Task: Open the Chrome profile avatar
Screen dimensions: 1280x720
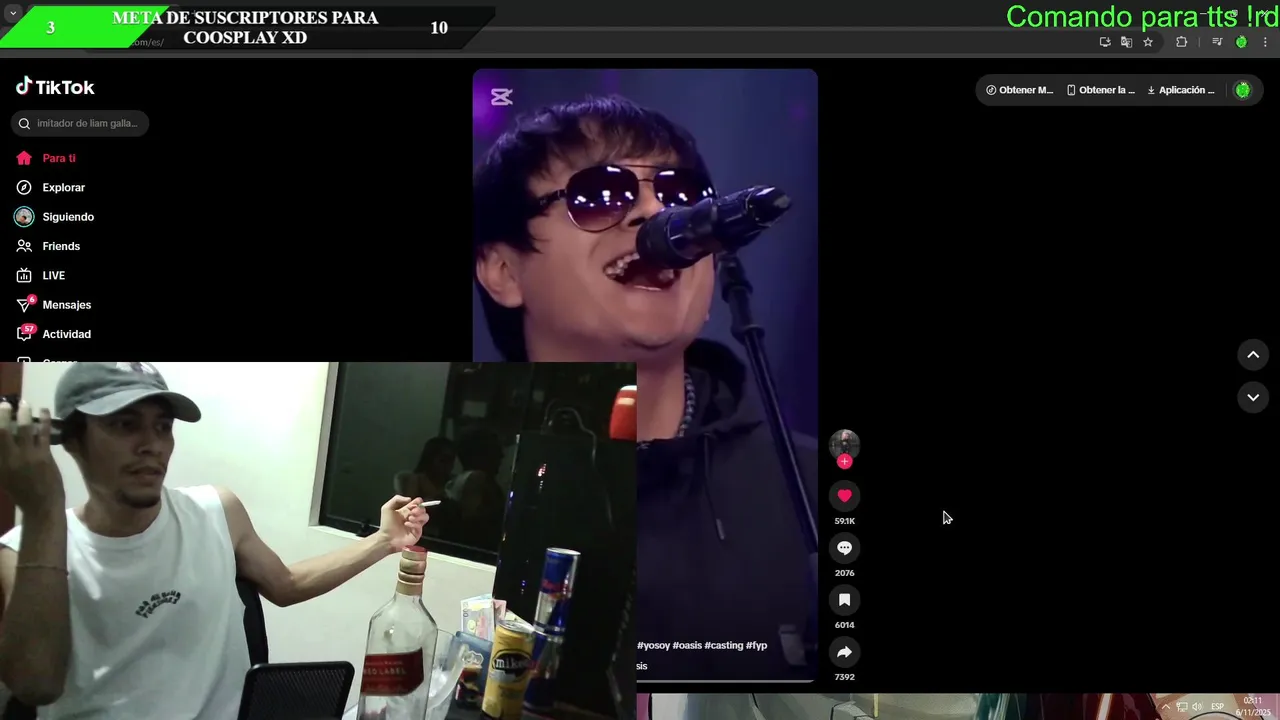Action: [x=1241, y=42]
